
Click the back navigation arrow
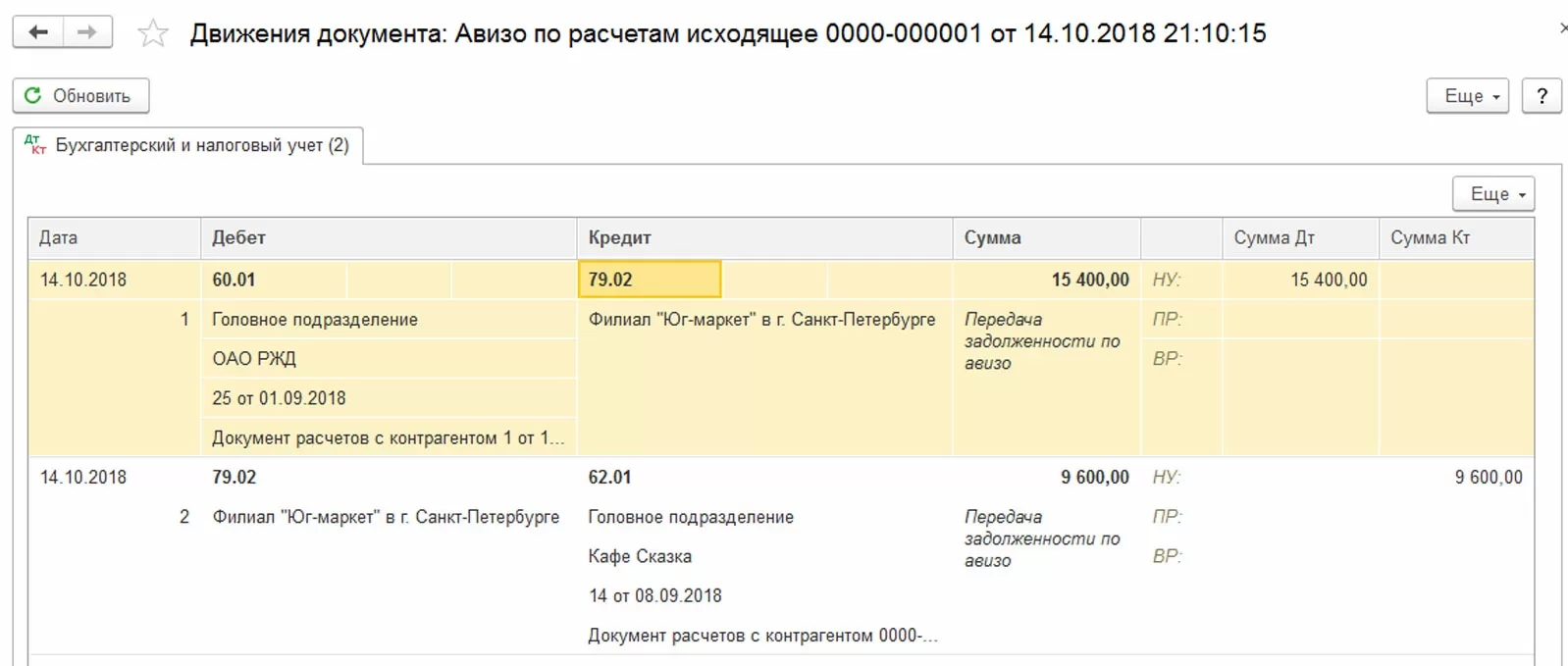pyautogui.click(x=38, y=32)
